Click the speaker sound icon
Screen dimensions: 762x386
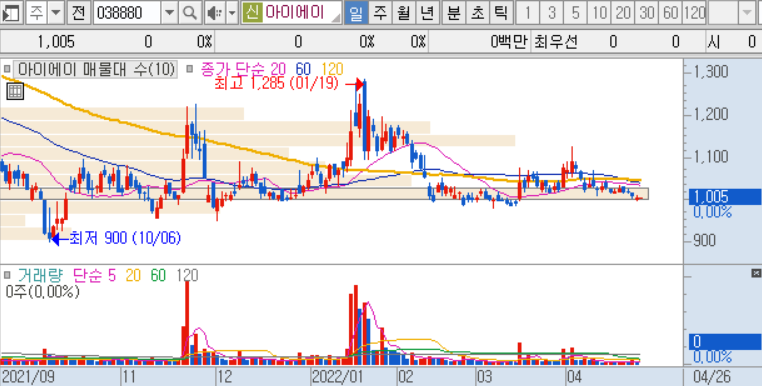pyautogui.click(x=213, y=13)
